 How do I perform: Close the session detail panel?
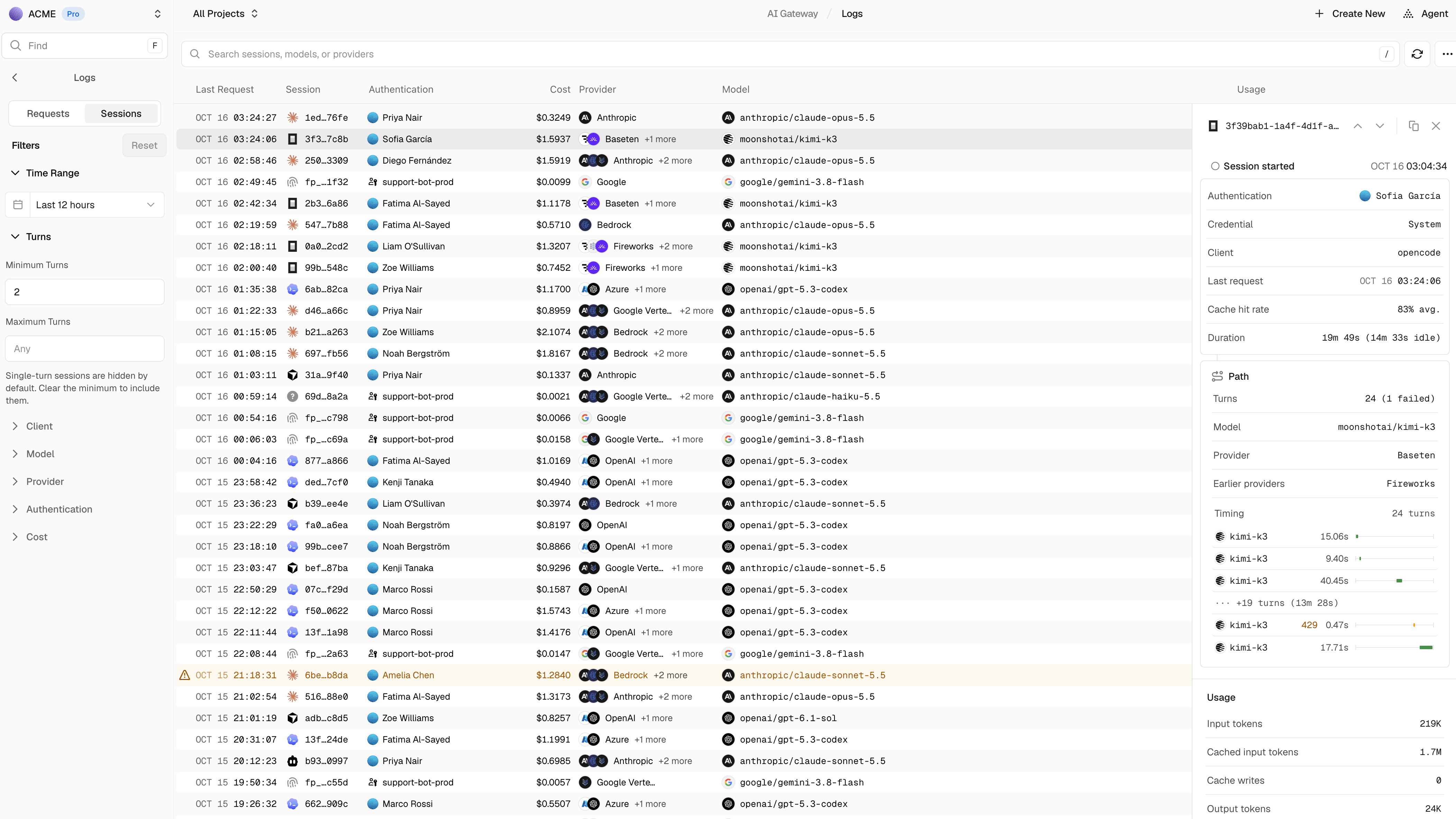click(1436, 126)
